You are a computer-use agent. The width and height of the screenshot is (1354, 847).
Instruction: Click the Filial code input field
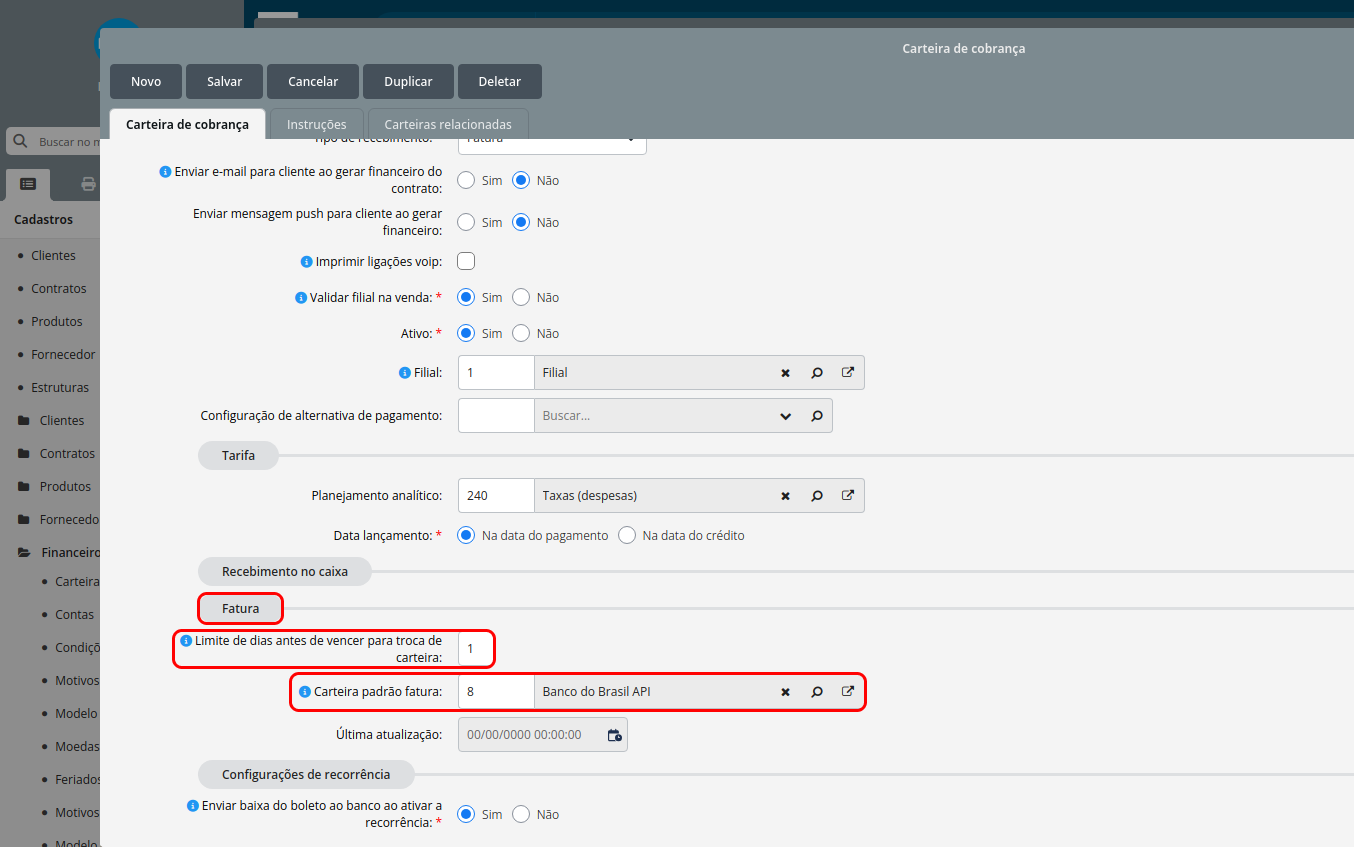click(496, 373)
